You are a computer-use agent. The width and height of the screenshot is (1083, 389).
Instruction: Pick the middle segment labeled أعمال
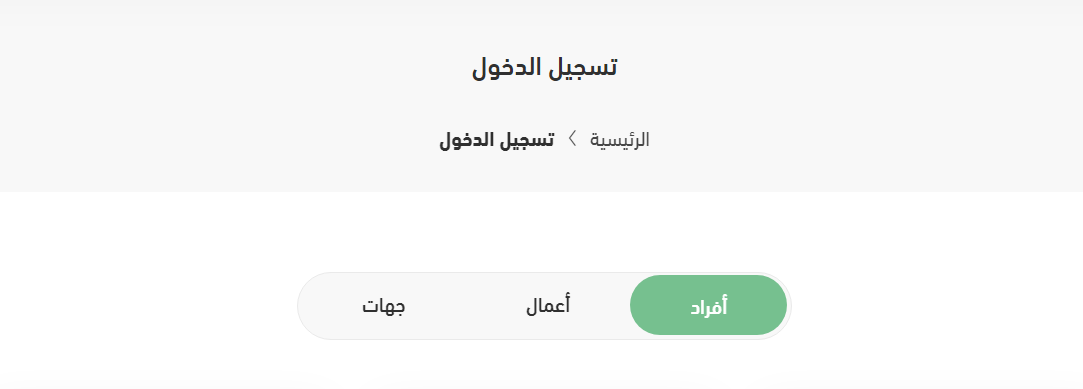tap(548, 305)
